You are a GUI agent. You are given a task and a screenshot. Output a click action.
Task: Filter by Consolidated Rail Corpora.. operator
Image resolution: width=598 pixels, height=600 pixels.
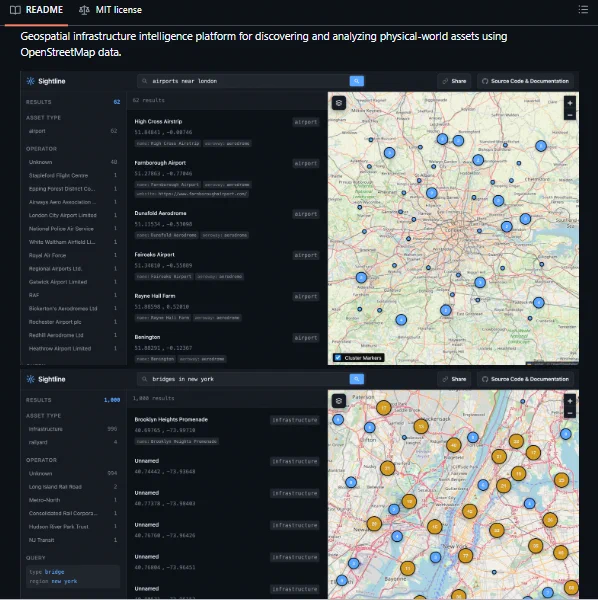(73, 513)
